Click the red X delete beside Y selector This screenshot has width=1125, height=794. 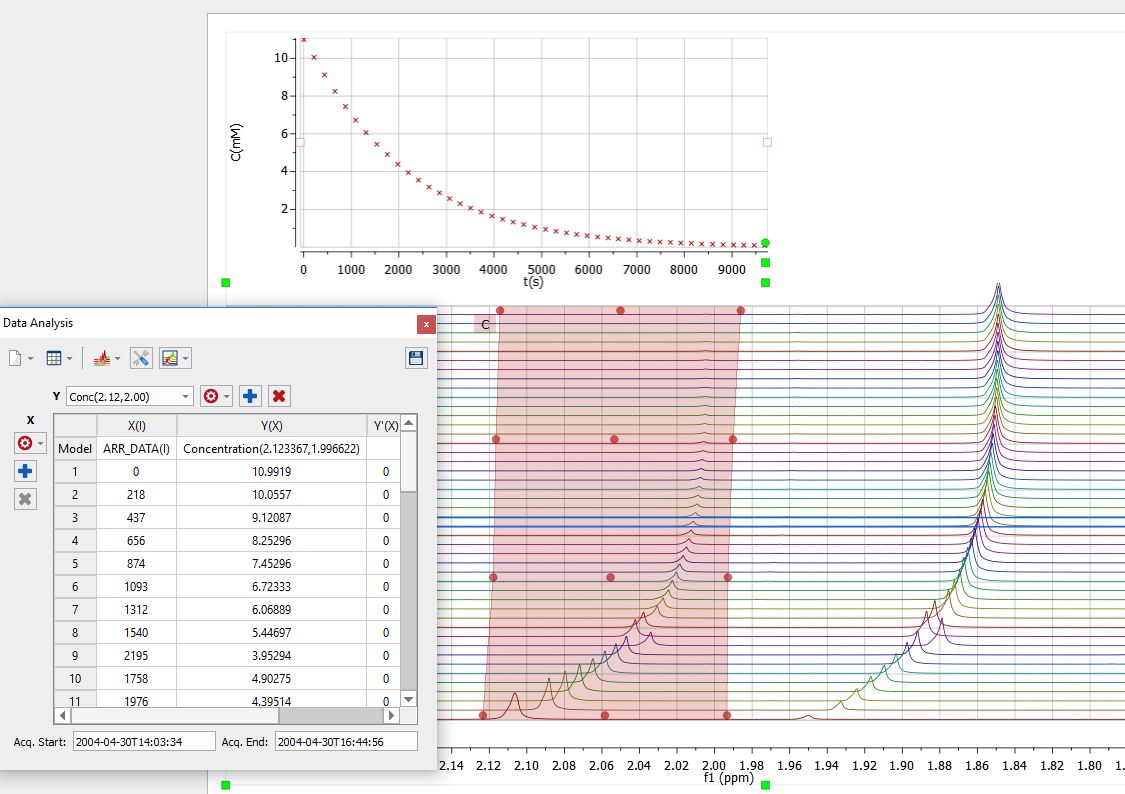pos(279,396)
